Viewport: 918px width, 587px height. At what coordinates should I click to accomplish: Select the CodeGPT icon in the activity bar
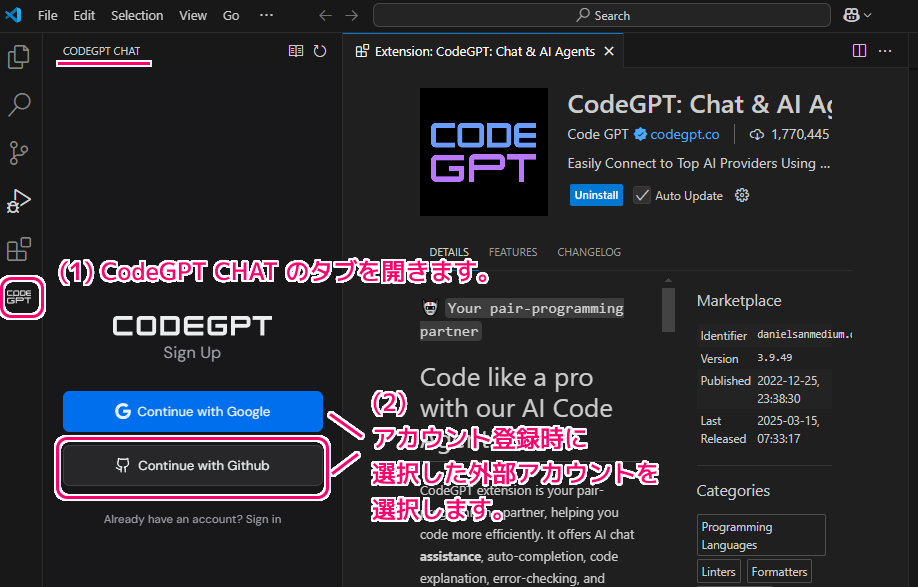tap(21, 297)
